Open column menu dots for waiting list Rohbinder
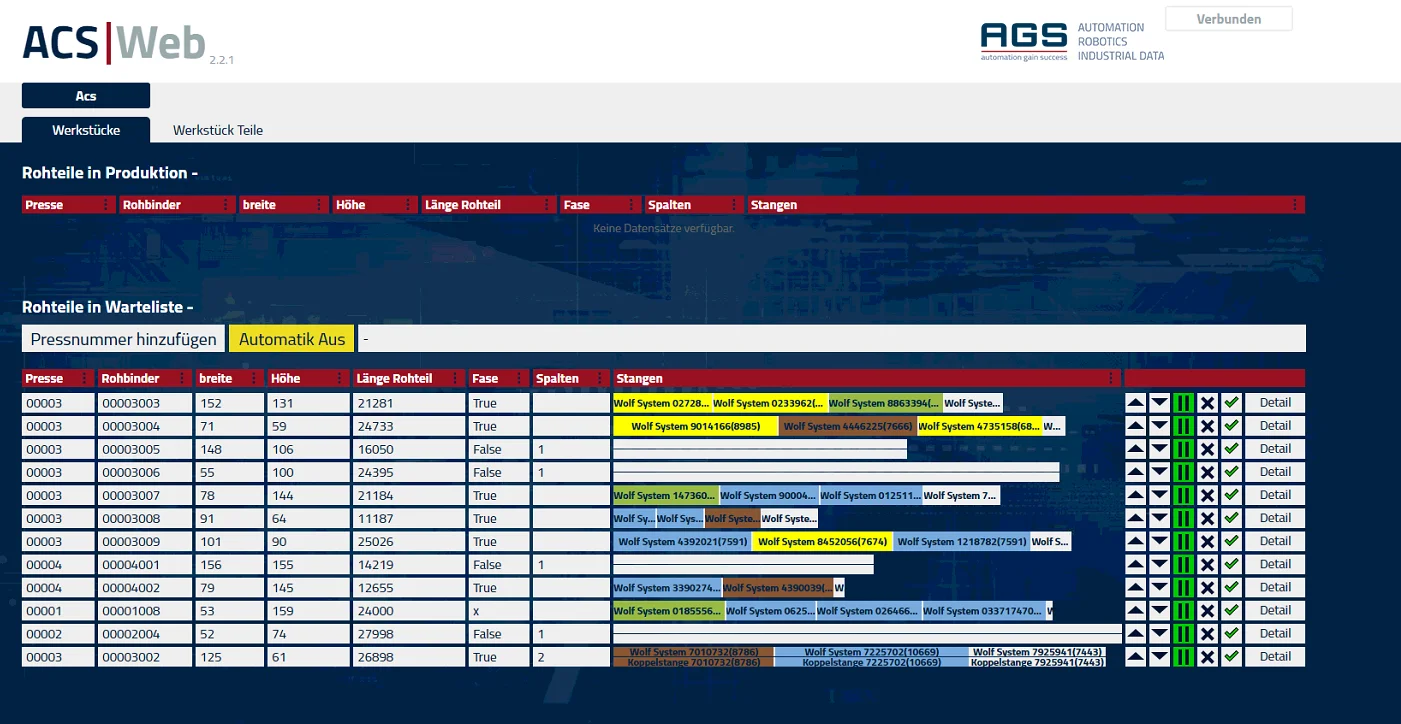 coord(183,379)
